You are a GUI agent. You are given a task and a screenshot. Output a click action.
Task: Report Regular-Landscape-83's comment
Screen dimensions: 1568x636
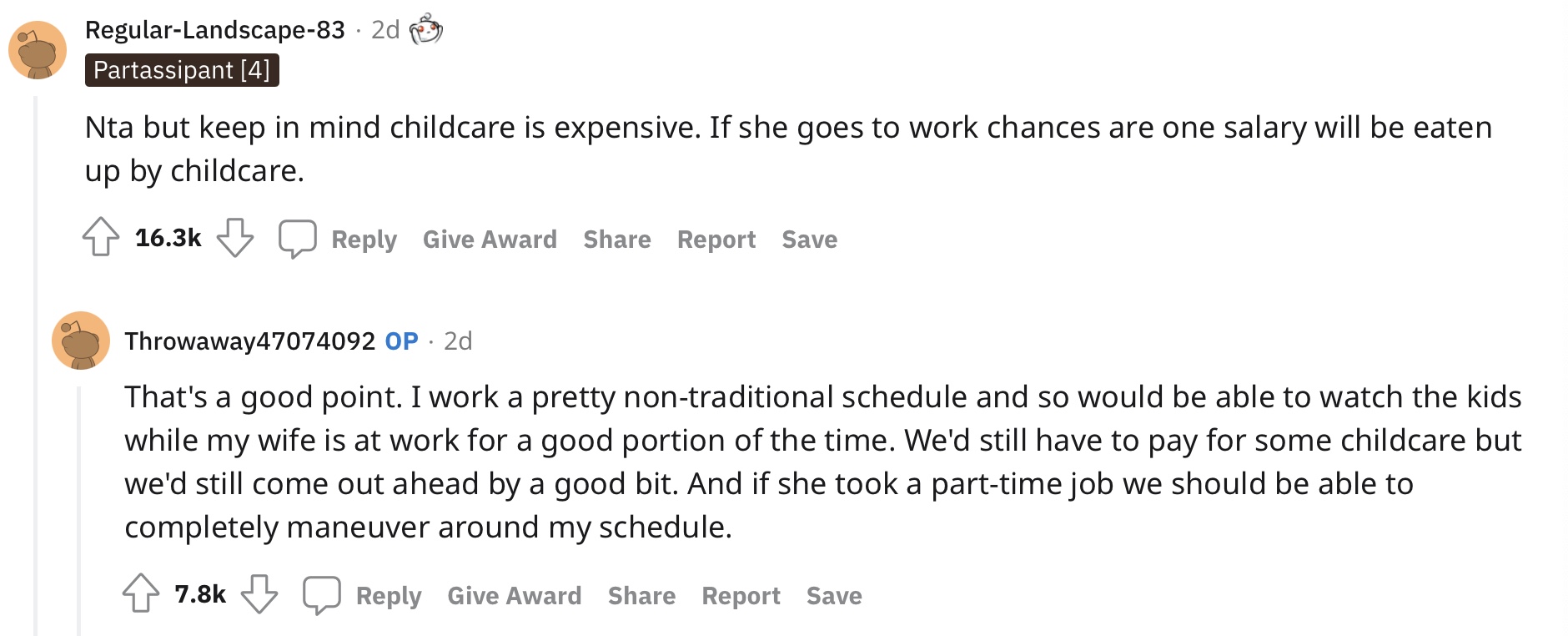point(716,240)
